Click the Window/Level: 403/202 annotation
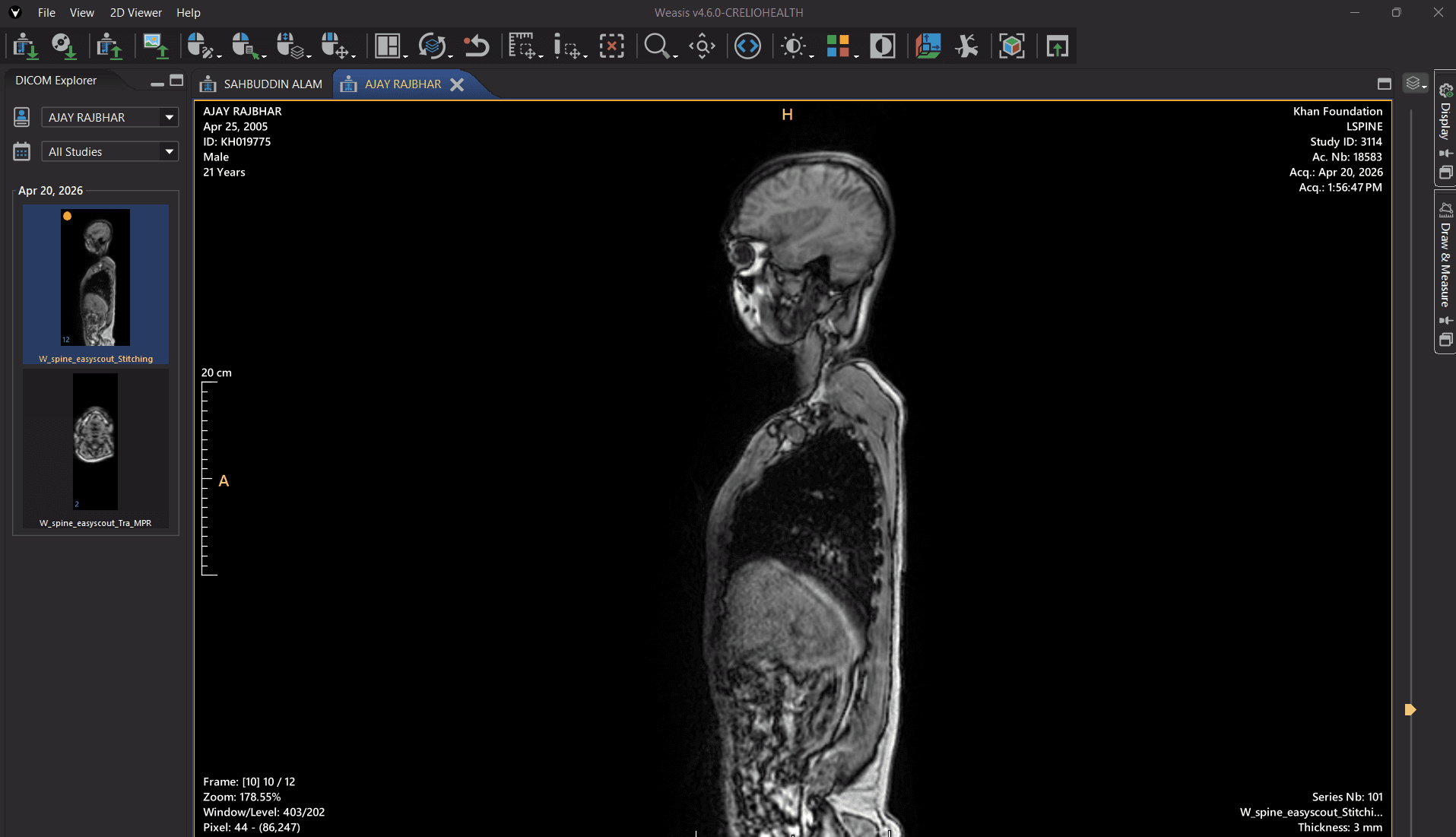The width and height of the screenshot is (1456, 837). click(264, 812)
